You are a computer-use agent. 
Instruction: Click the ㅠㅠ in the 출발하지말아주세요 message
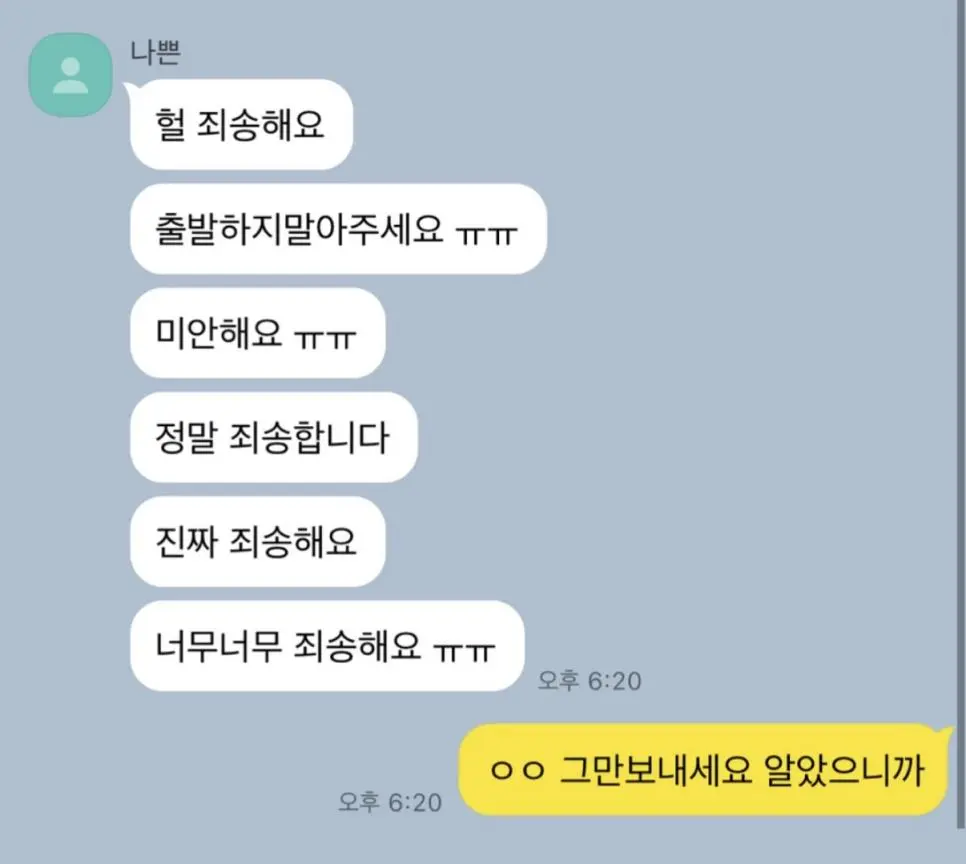pos(486,233)
